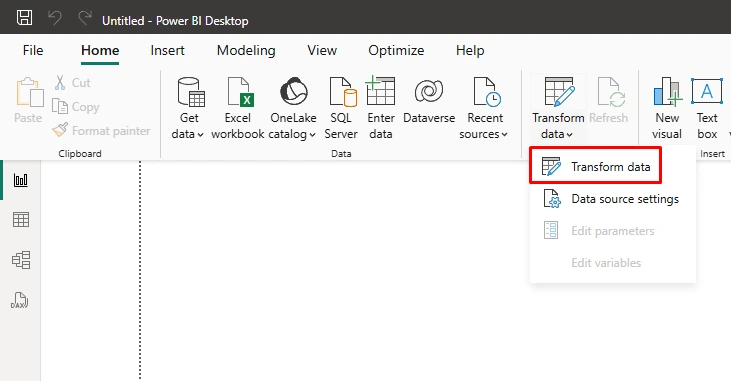The height and width of the screenshot is (381, 731).
Task: Switch to Report view in sidebar
Action: pos(21,180)
